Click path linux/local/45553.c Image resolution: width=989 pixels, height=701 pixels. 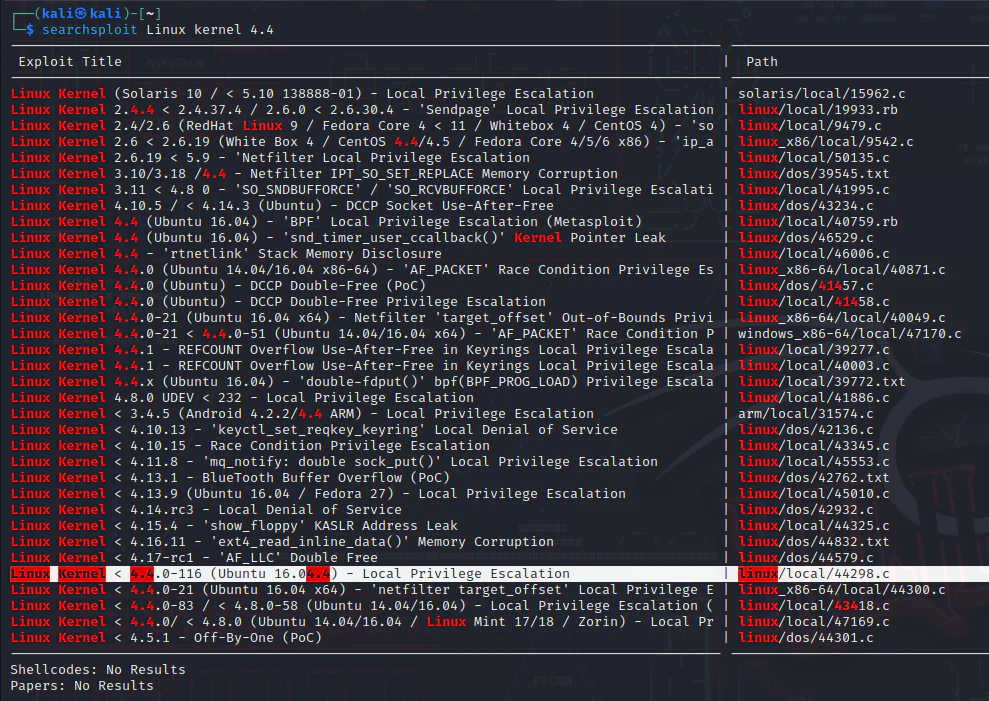pos(814,462)
